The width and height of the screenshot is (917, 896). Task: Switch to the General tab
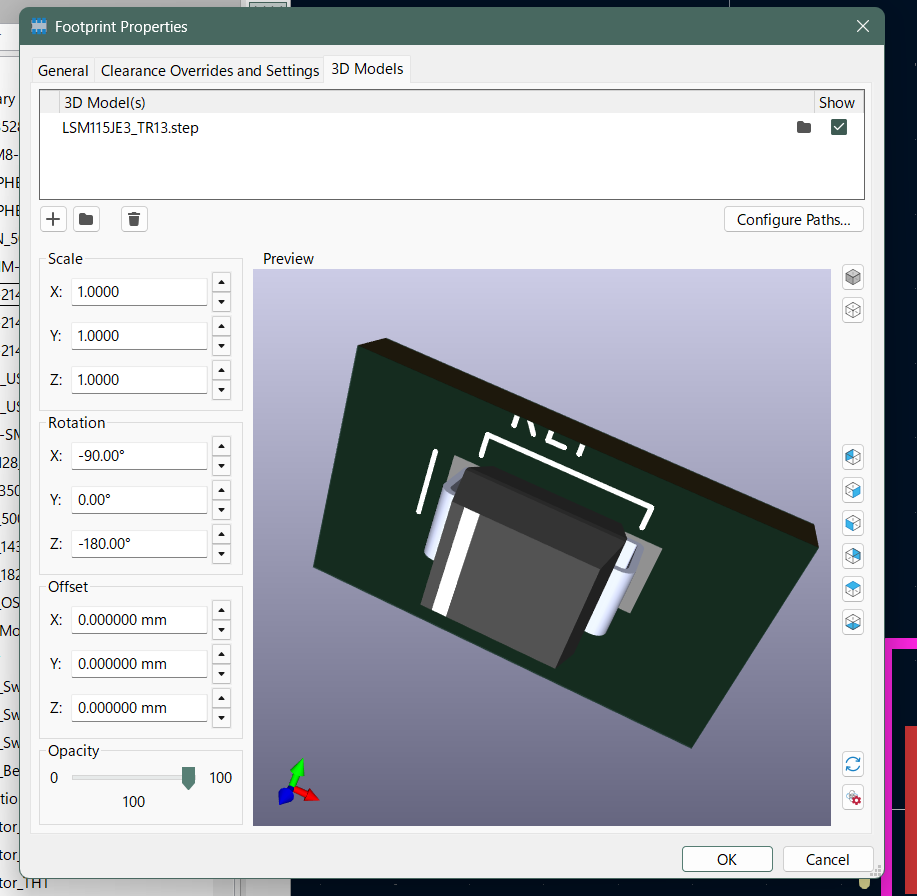[x=63, y=71]
